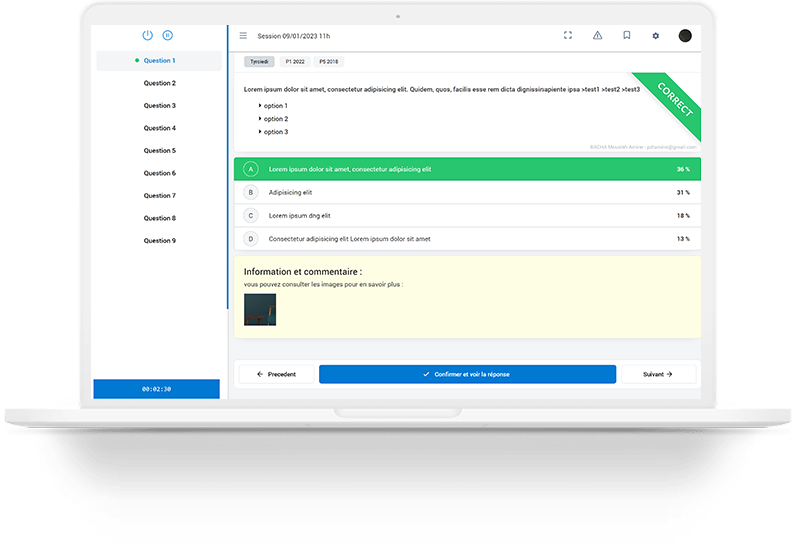Select answer A radio circle
792x544 pixels.
click(250, 169)
